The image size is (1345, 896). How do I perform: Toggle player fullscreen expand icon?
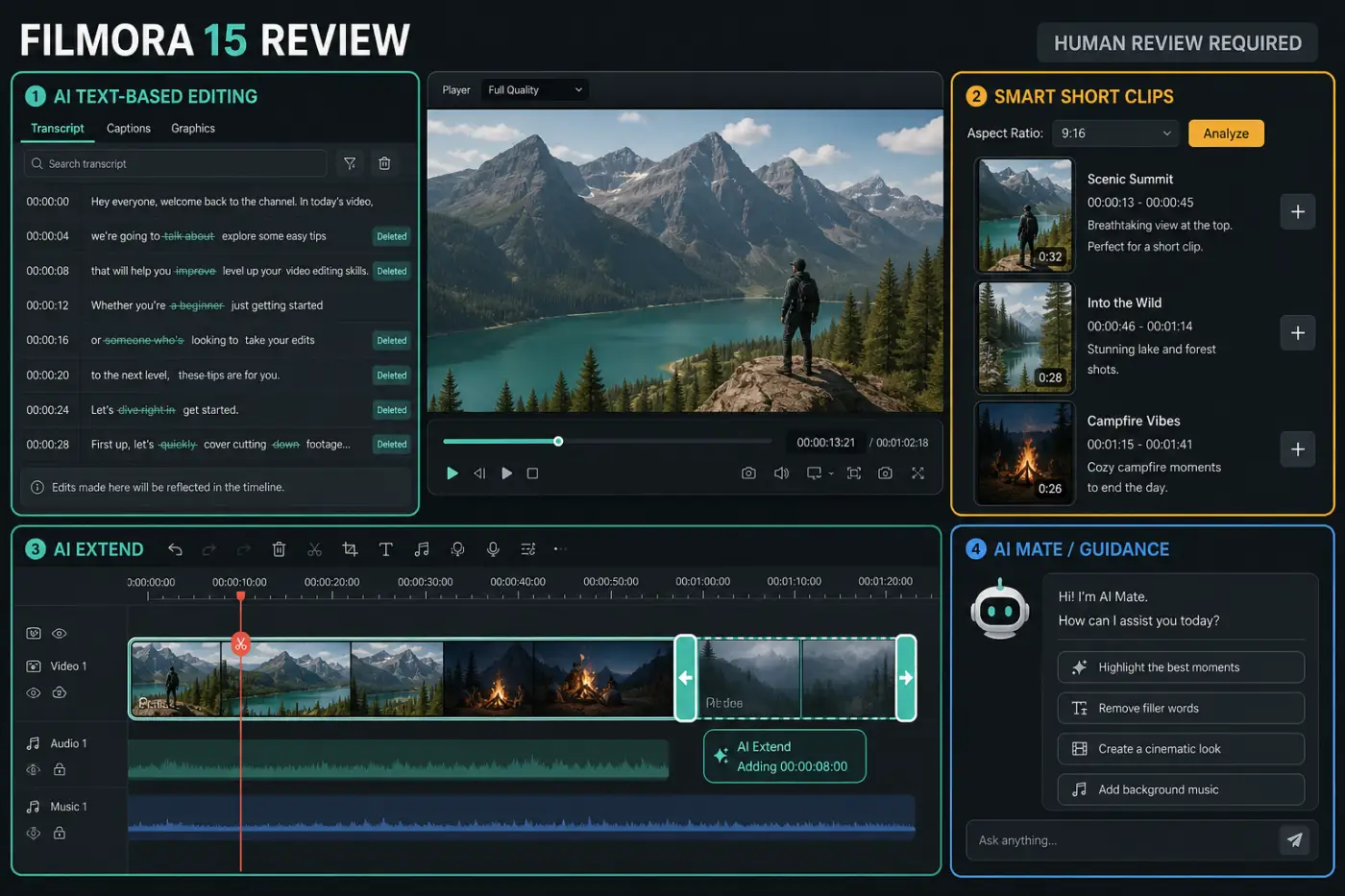(x=917, y=473)
